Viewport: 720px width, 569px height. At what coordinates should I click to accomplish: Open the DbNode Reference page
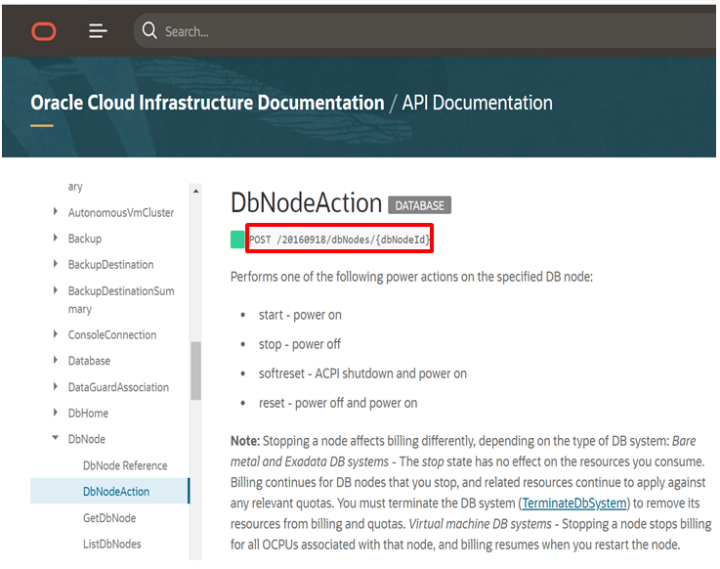[x=125, y=466]
